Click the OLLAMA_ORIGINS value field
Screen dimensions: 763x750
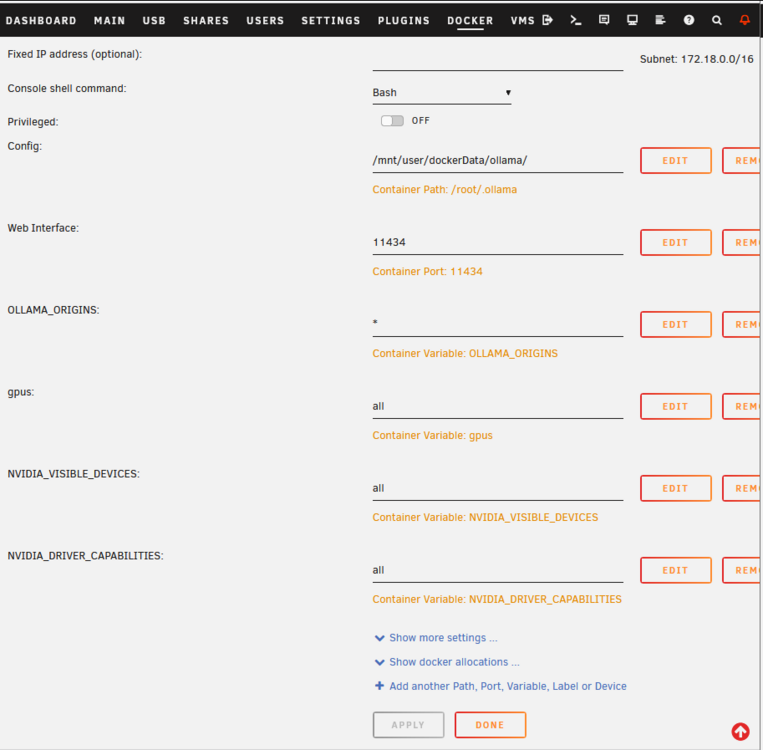(498, 325)
